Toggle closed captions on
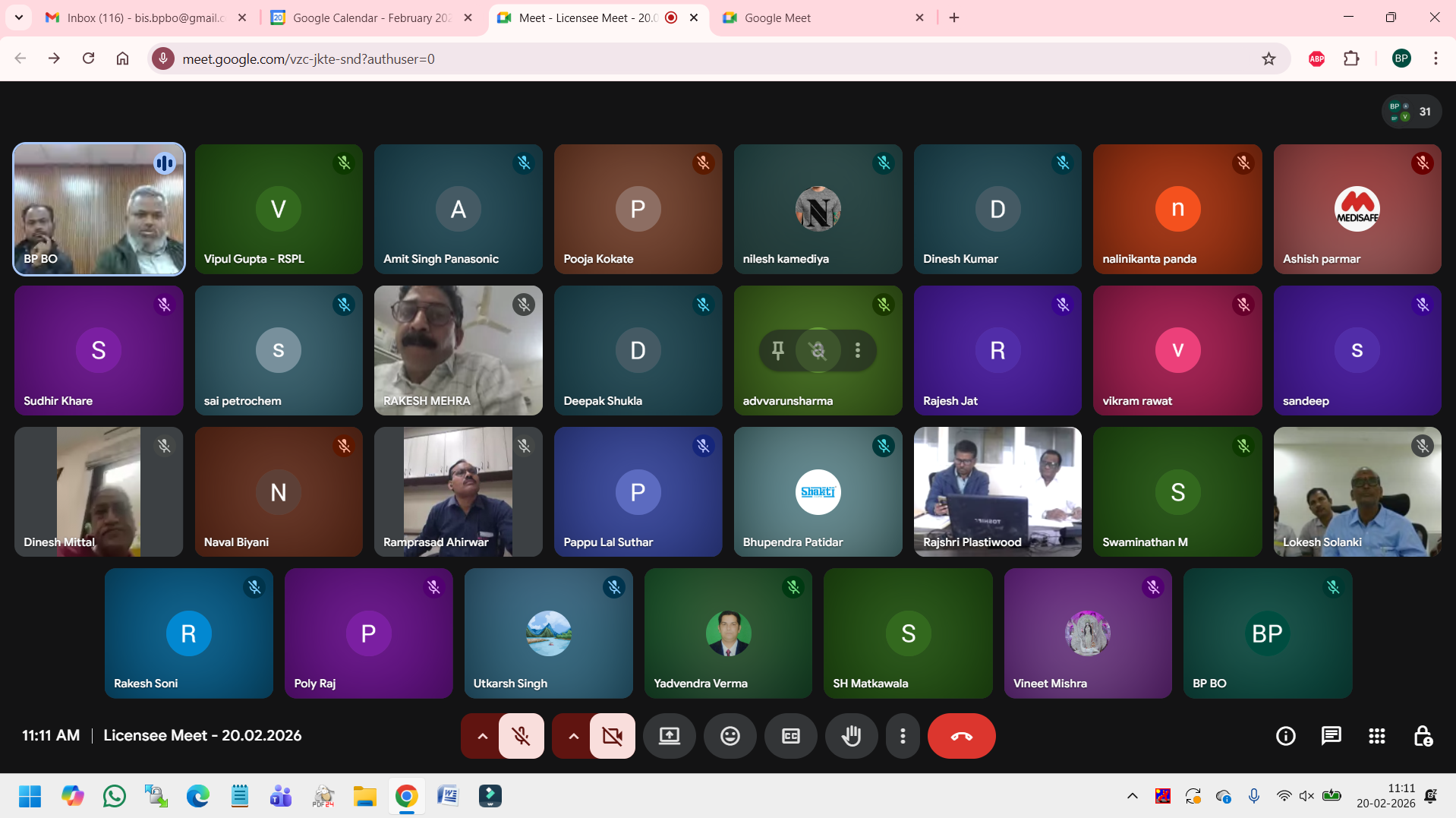The image size is (1456, 818). (x=790, y=735)
